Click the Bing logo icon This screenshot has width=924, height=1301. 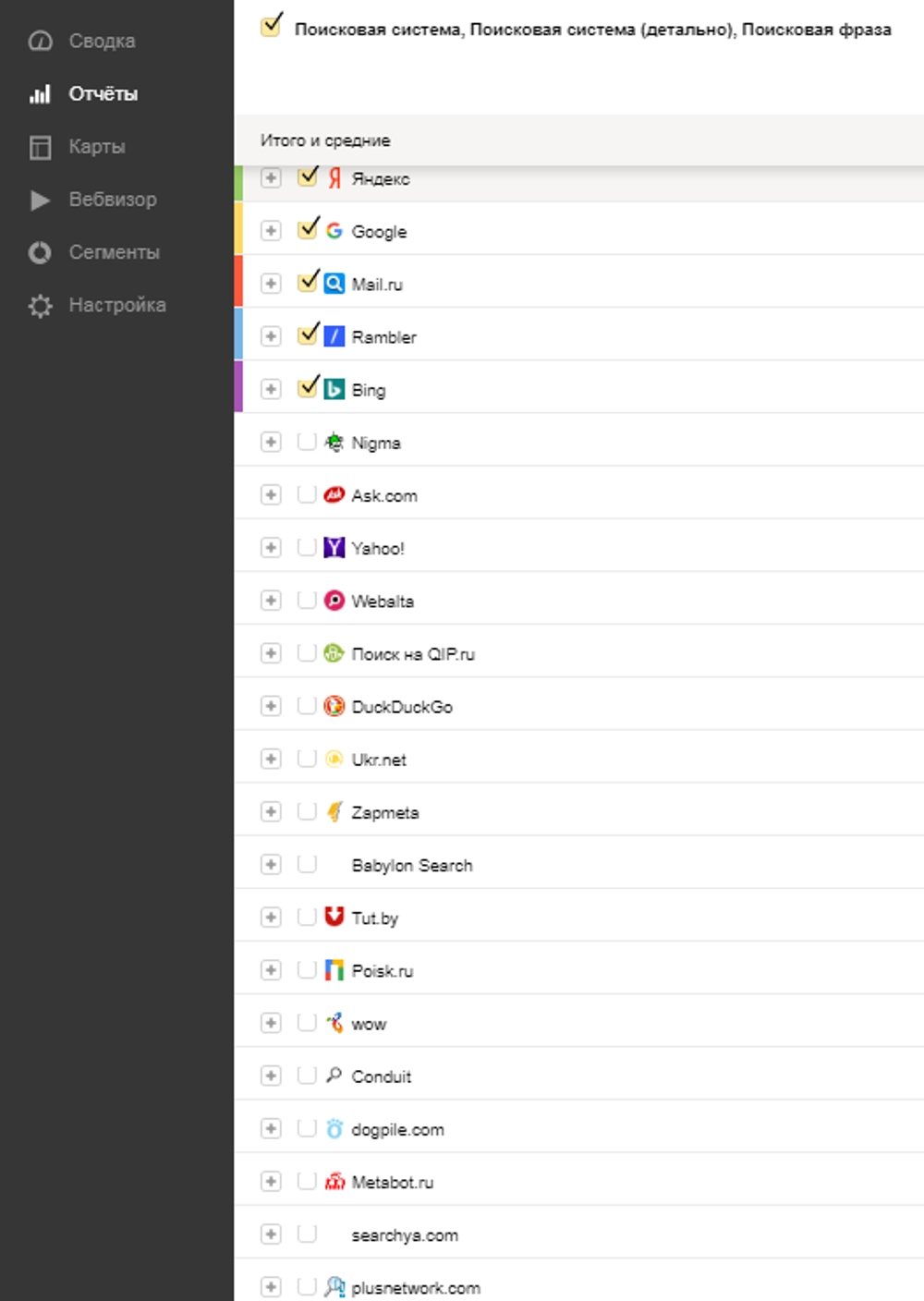pyautogui.click(x=334, y=389)
